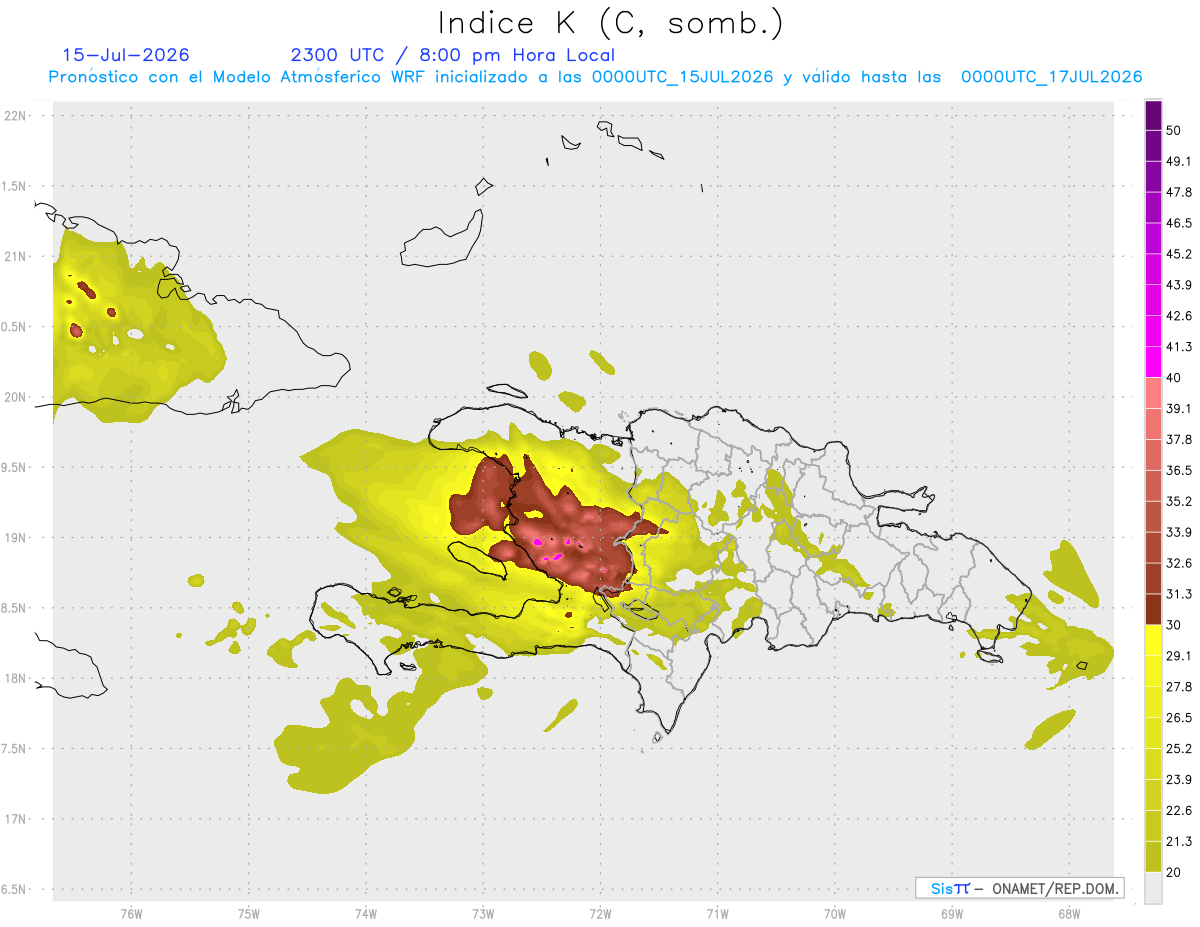Pick the olive band between 20 and 21.3
Viewport: 1200px width, 927px height.
tap(1154, 856)
